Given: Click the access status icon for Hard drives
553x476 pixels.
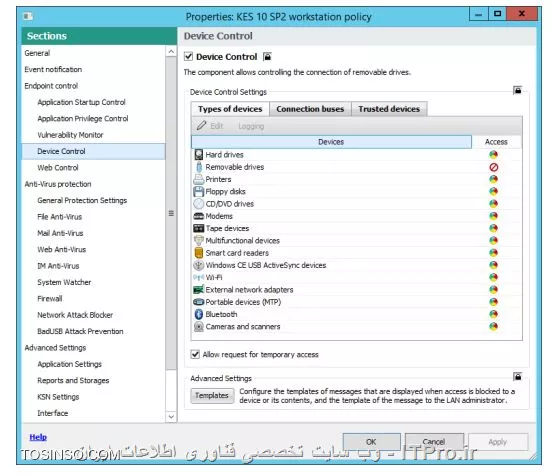Looking at the screenshot, I should (x=493, y=154).
